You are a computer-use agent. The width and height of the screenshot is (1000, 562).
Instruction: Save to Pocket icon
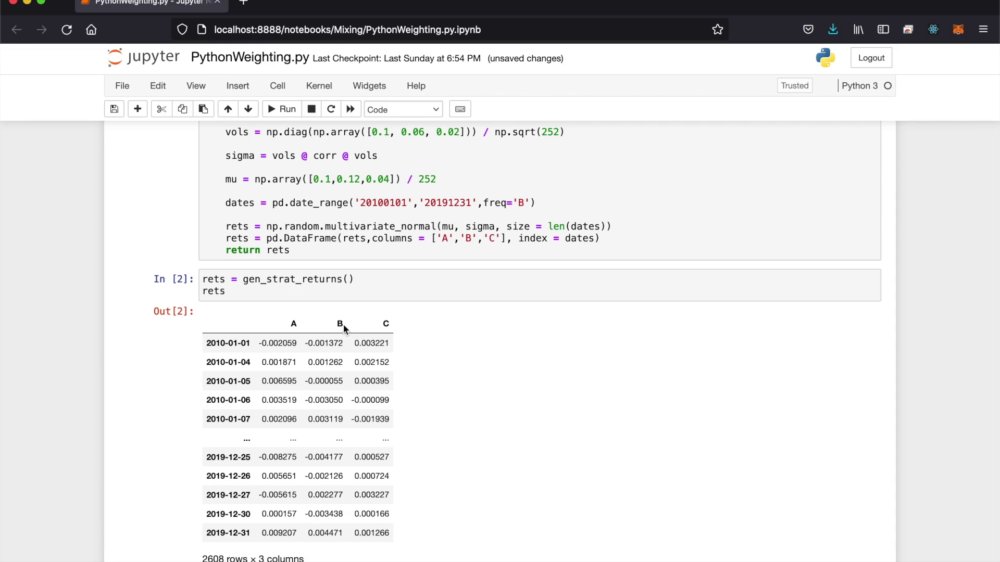coord(808,29)
